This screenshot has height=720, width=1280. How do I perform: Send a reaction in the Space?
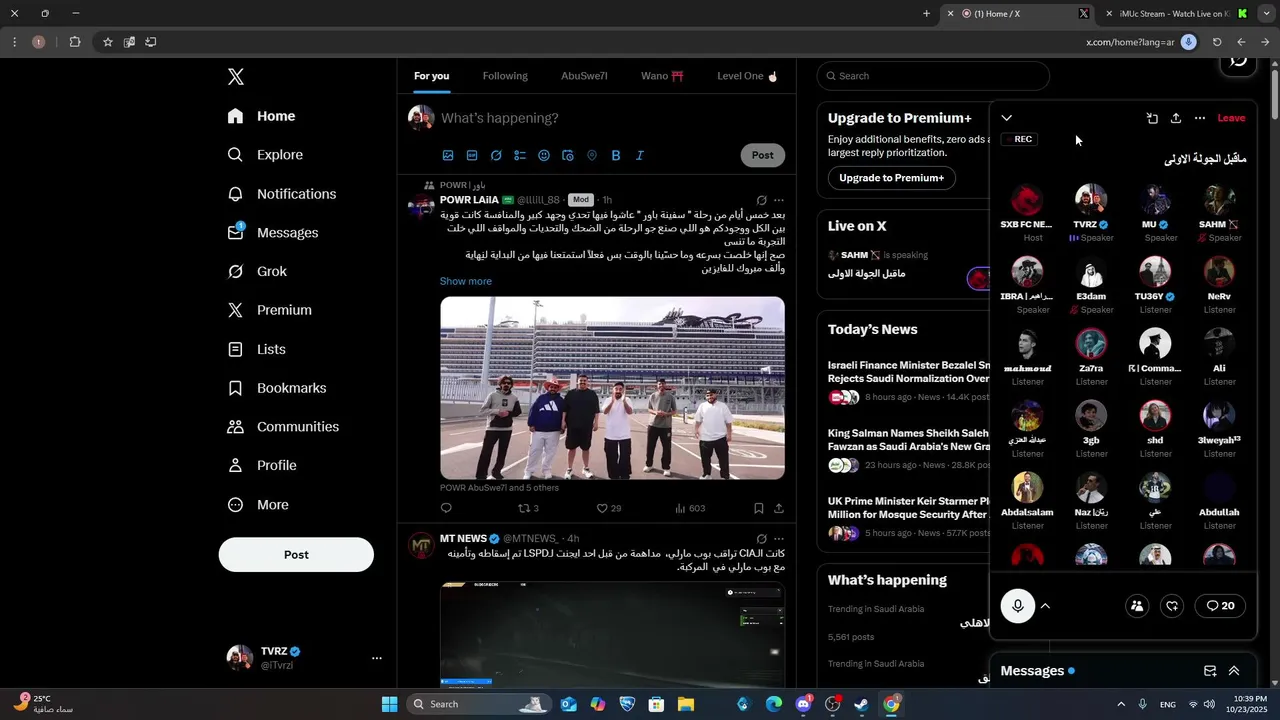(1173, 606)
